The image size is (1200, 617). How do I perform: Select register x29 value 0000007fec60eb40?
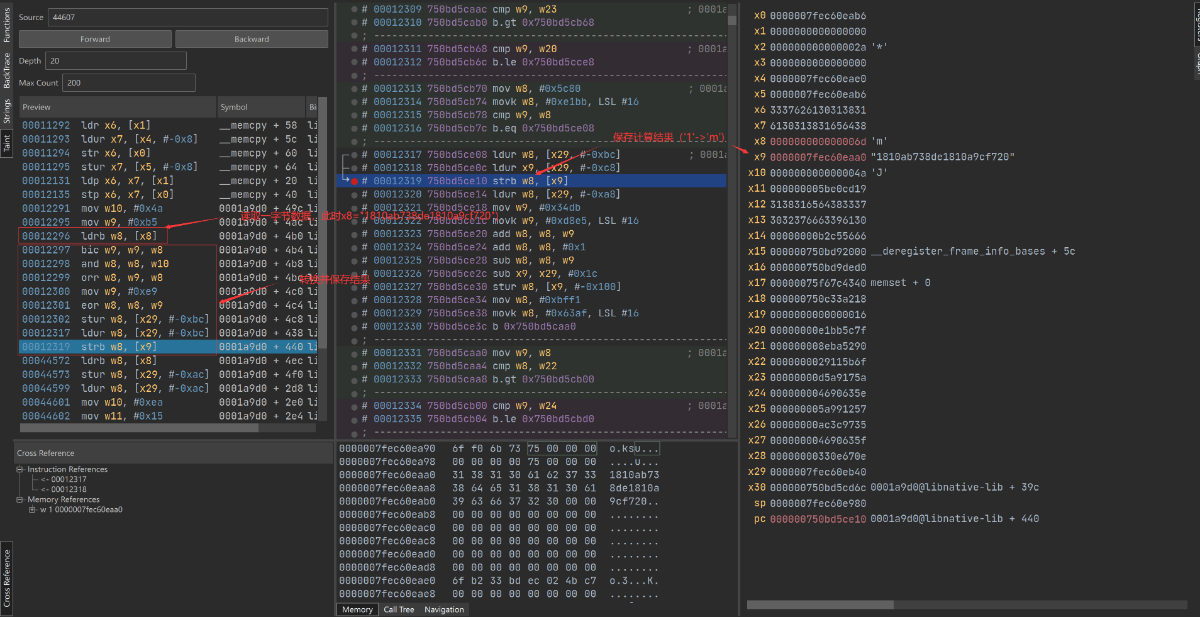tap(818, 471)
